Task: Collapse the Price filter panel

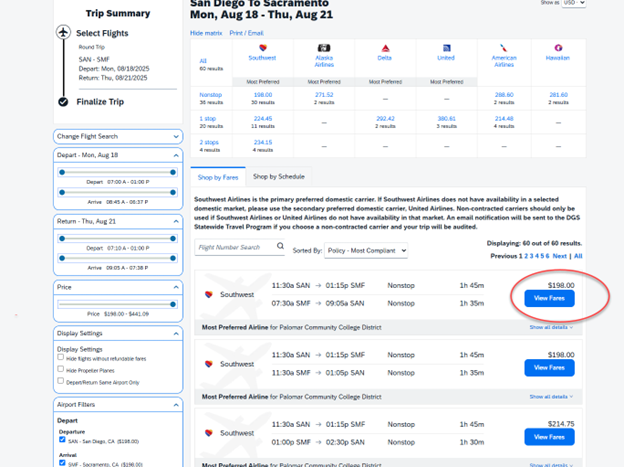Action: 118,287
